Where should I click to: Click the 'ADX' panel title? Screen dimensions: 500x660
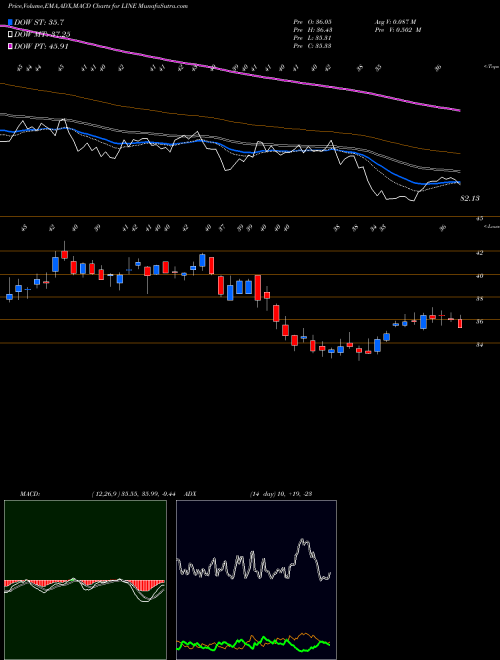click(x=191, y=494)
